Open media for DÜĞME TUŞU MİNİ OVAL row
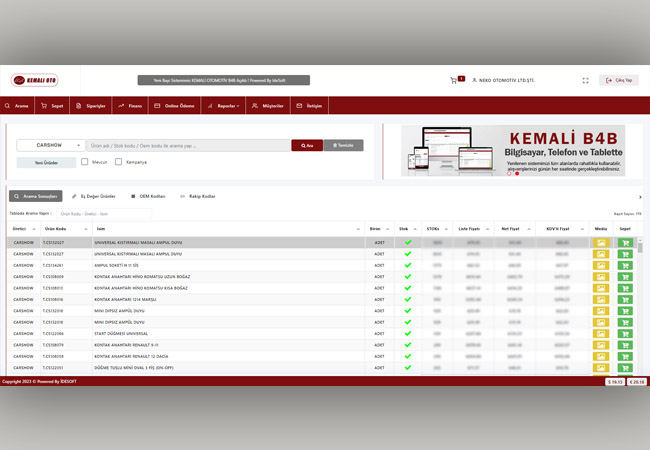 [x=601, y=368]
